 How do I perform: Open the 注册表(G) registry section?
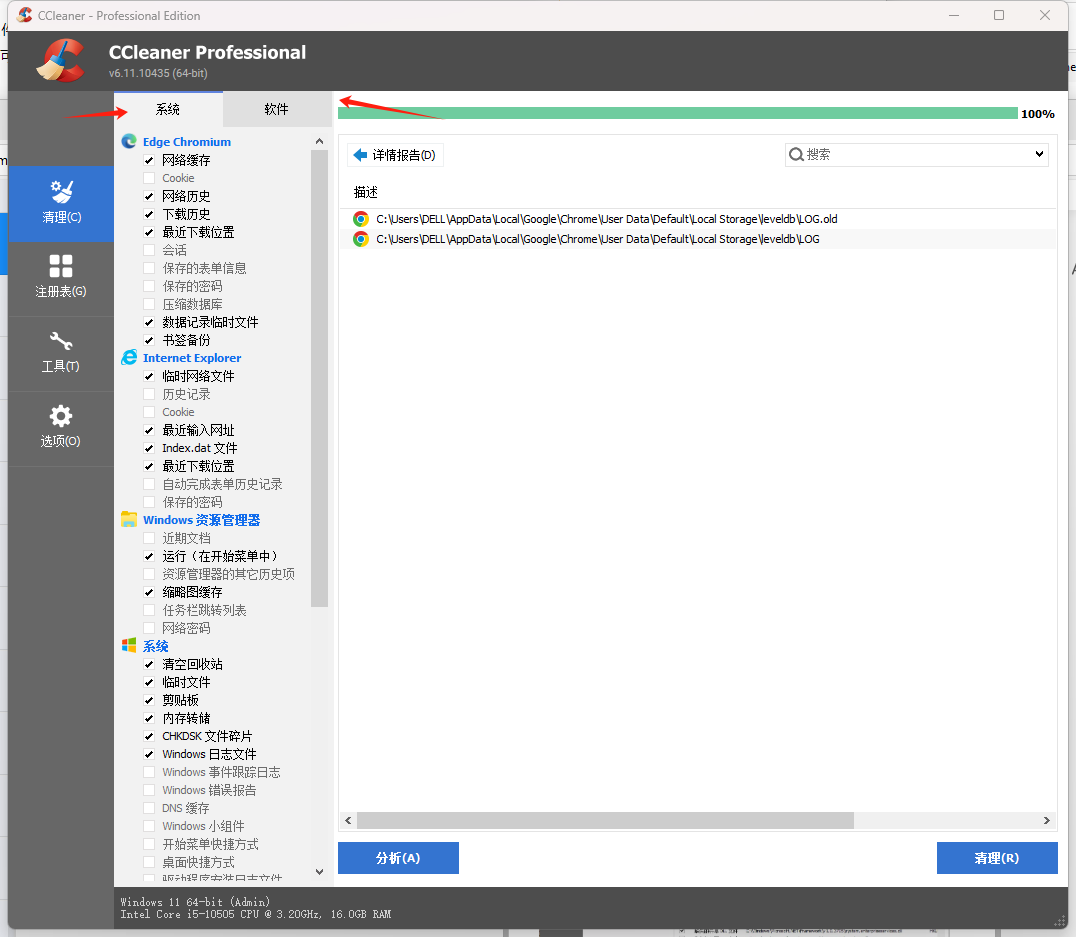(61, 278)
